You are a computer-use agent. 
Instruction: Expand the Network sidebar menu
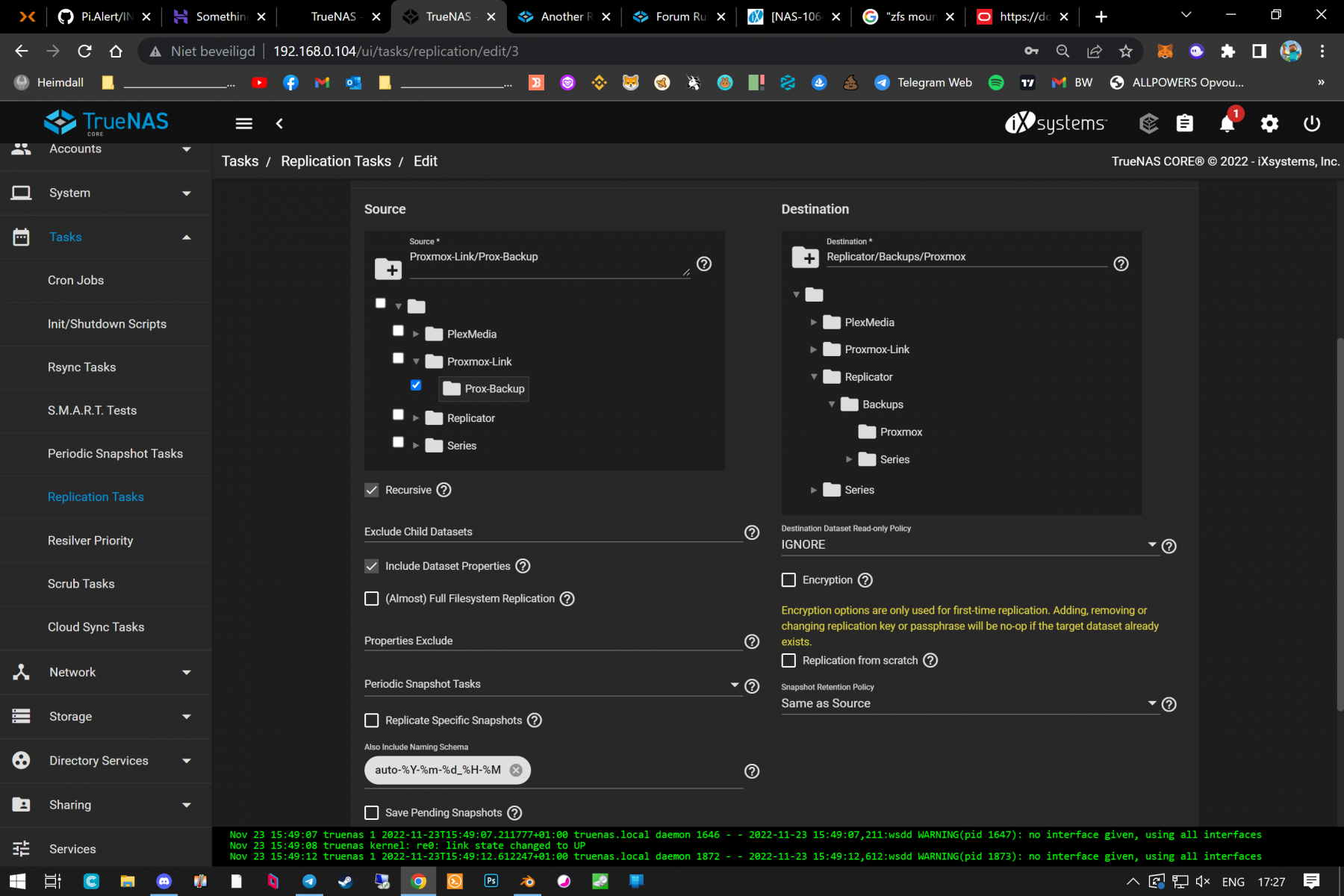click(x=105, y=672)
